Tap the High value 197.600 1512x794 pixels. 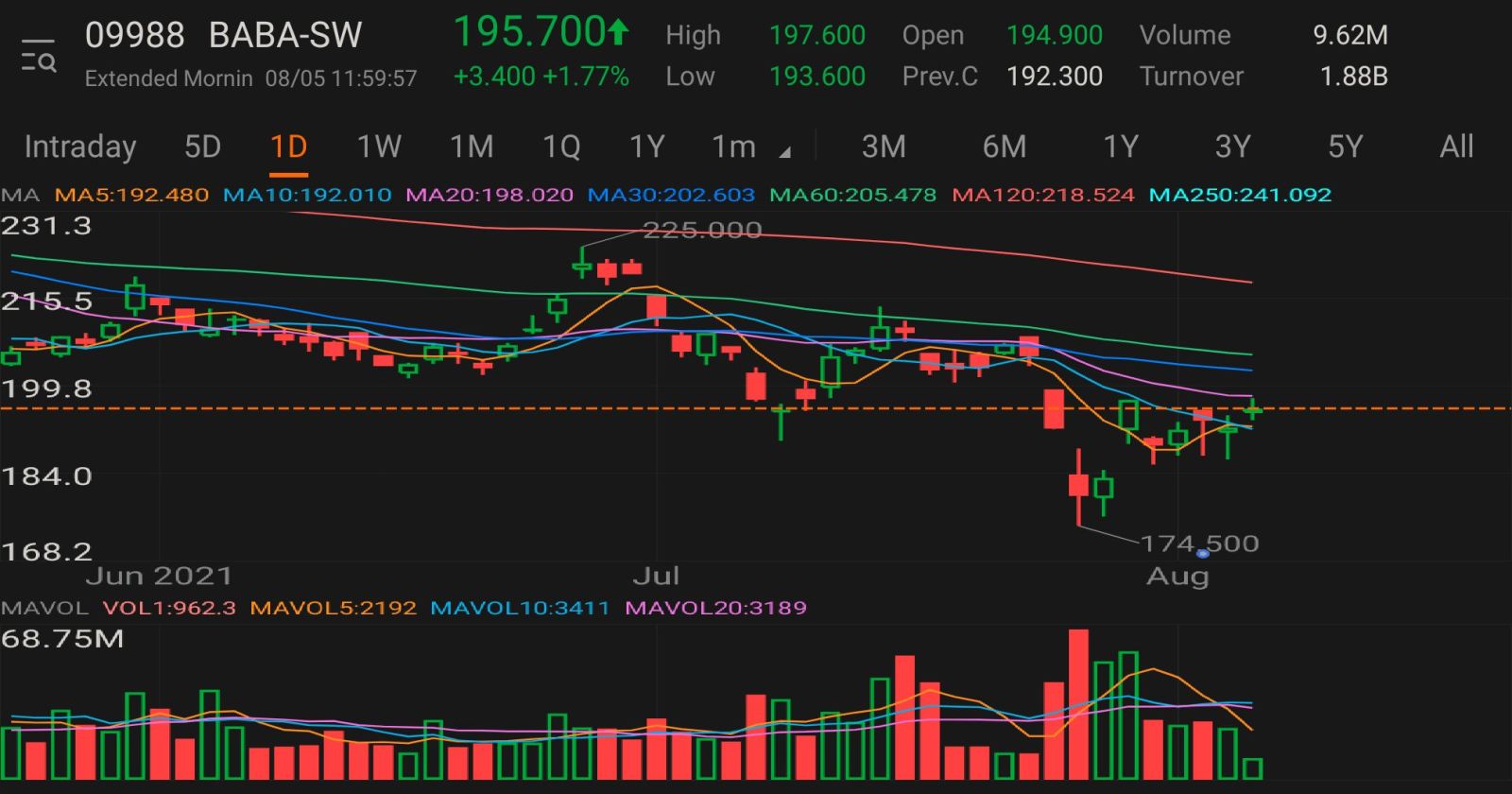817,35
